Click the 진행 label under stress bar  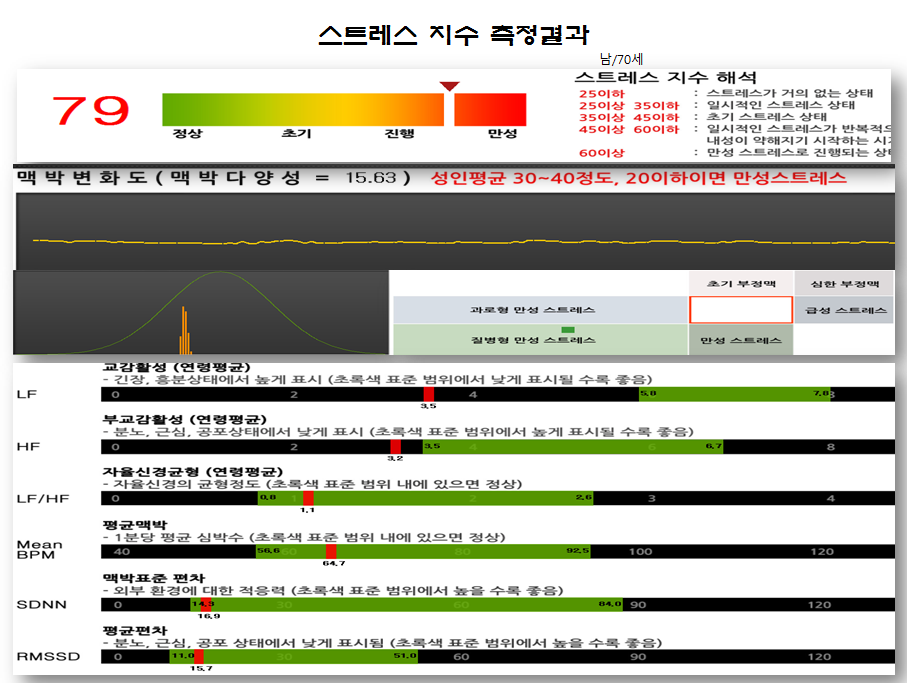(x=400, y=133)
